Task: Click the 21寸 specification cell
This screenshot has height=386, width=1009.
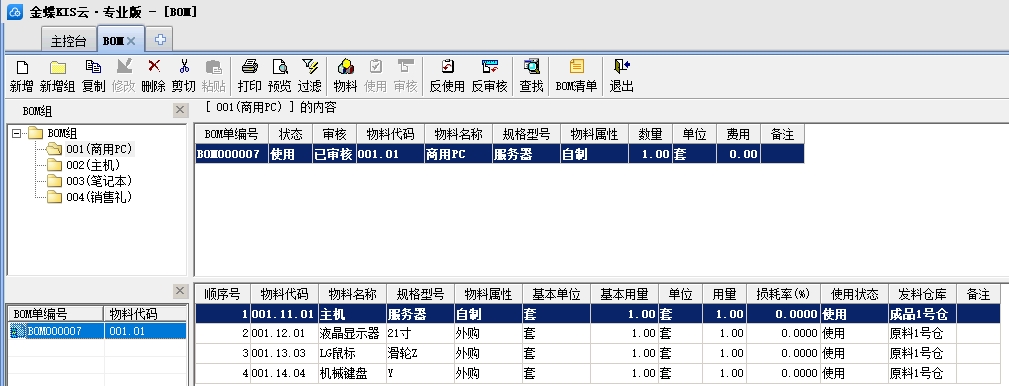Action: point(420,334)
